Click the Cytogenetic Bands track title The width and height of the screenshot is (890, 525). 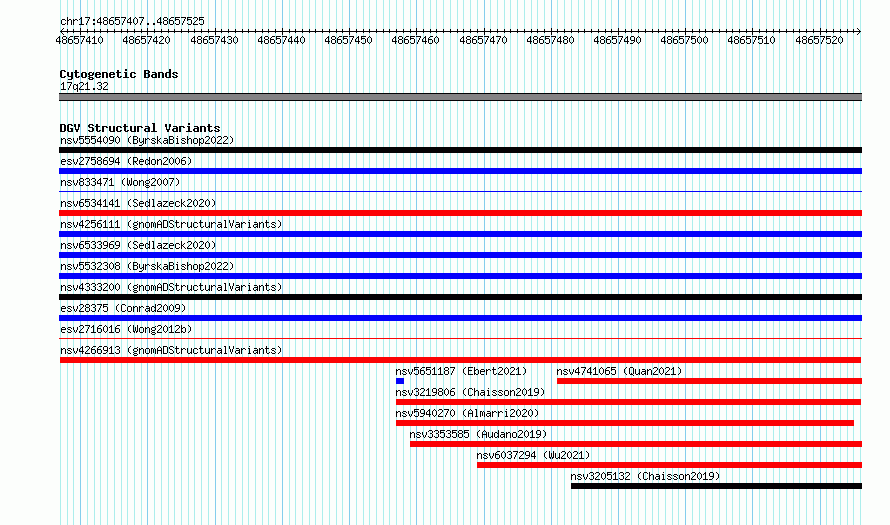pyautogui.click(x=119, y=74)
